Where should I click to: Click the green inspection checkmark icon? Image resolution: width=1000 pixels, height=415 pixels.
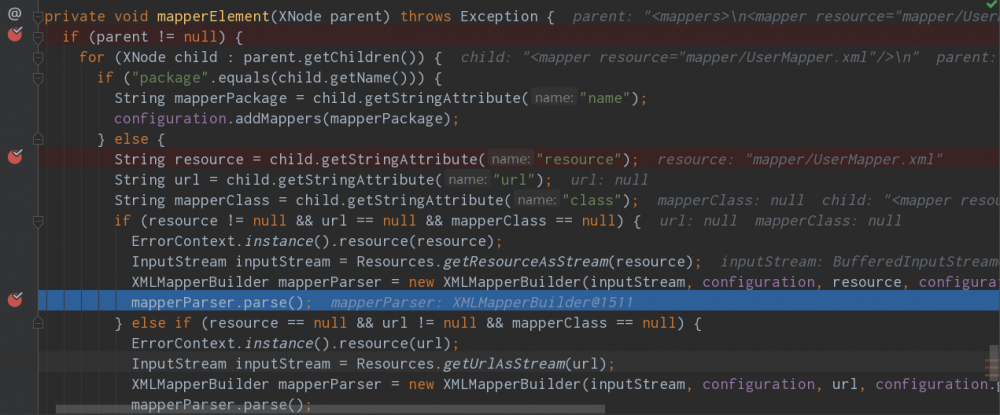point(989,5)
